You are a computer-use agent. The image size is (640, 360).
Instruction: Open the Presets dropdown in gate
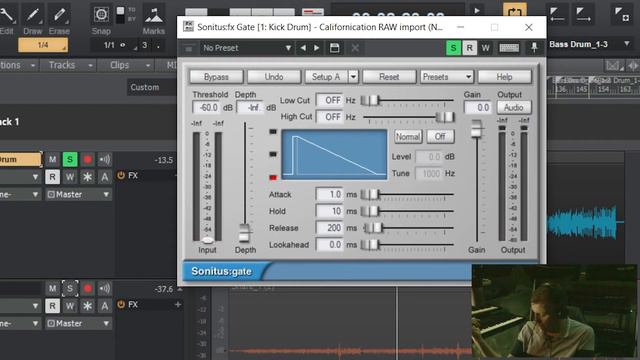click(x=447, y=77)
